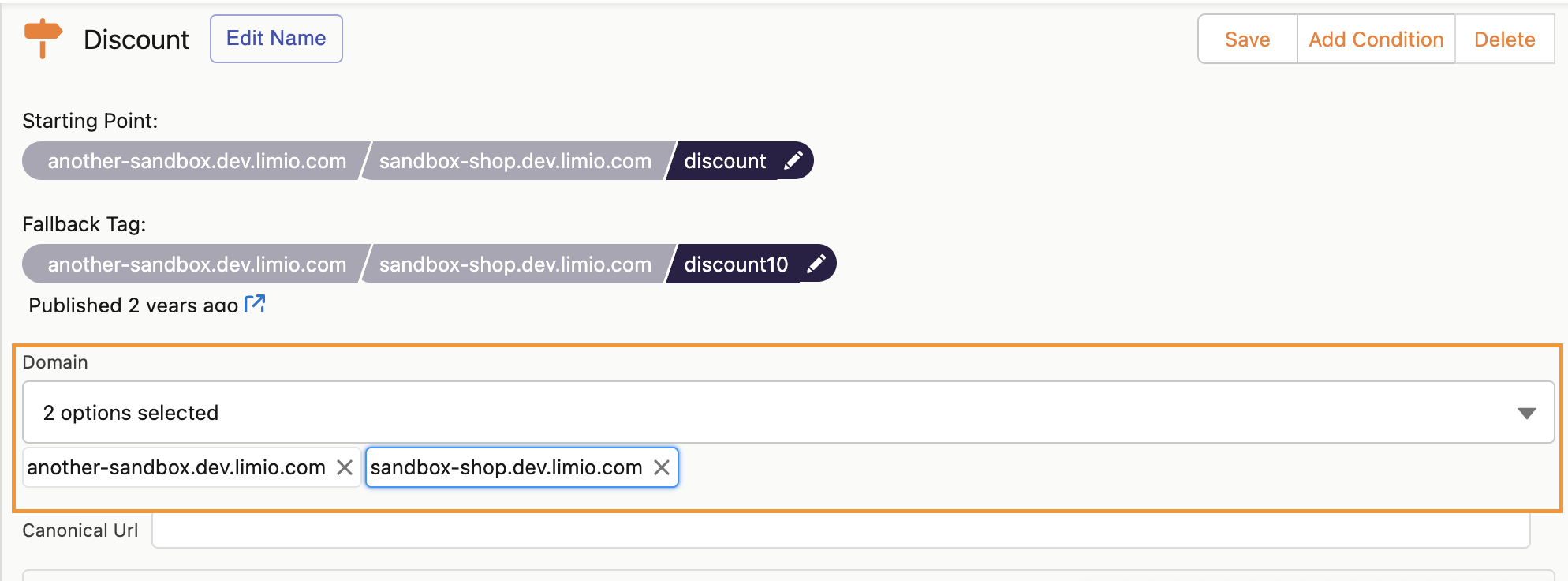Click the dark 'discount10' Fallback tag
Image resolution: width=1568 pixels, height=581 pixels.
point(735,264)
